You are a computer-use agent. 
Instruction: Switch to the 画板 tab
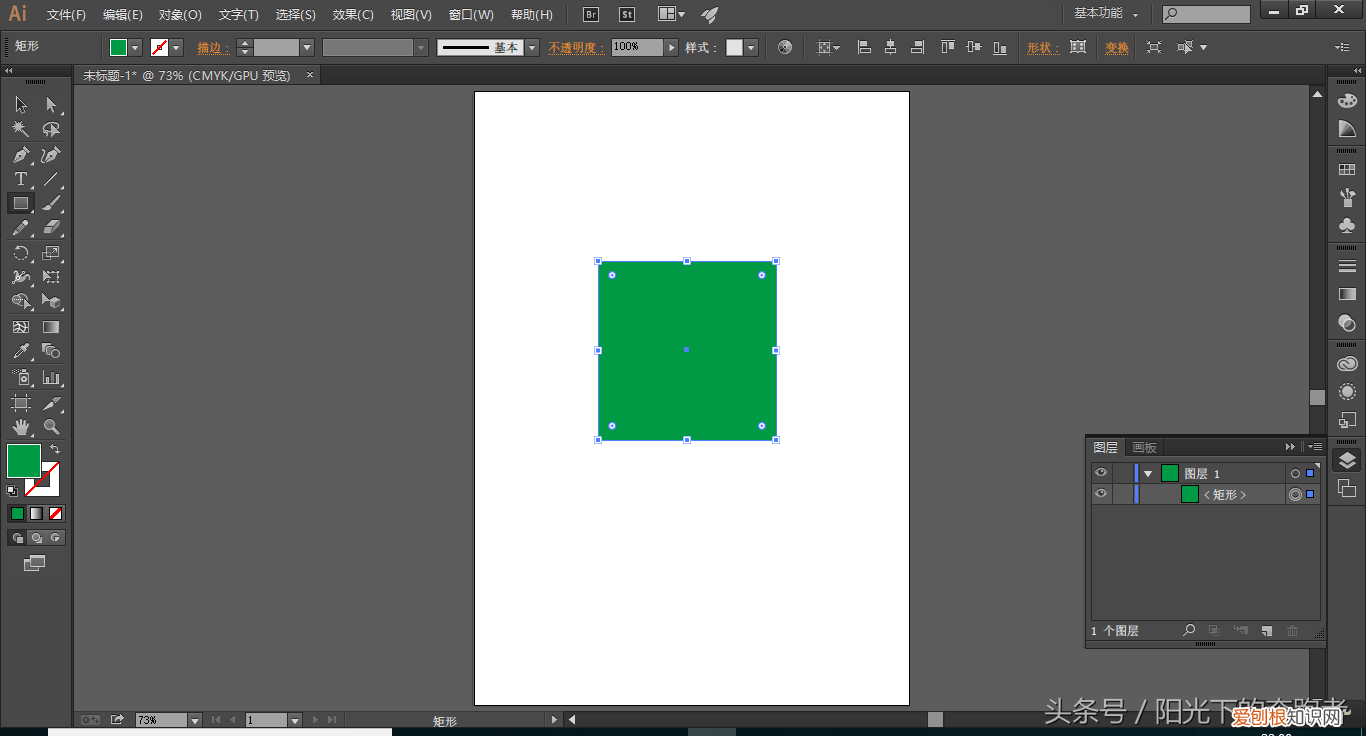(x=1144, y=448)
